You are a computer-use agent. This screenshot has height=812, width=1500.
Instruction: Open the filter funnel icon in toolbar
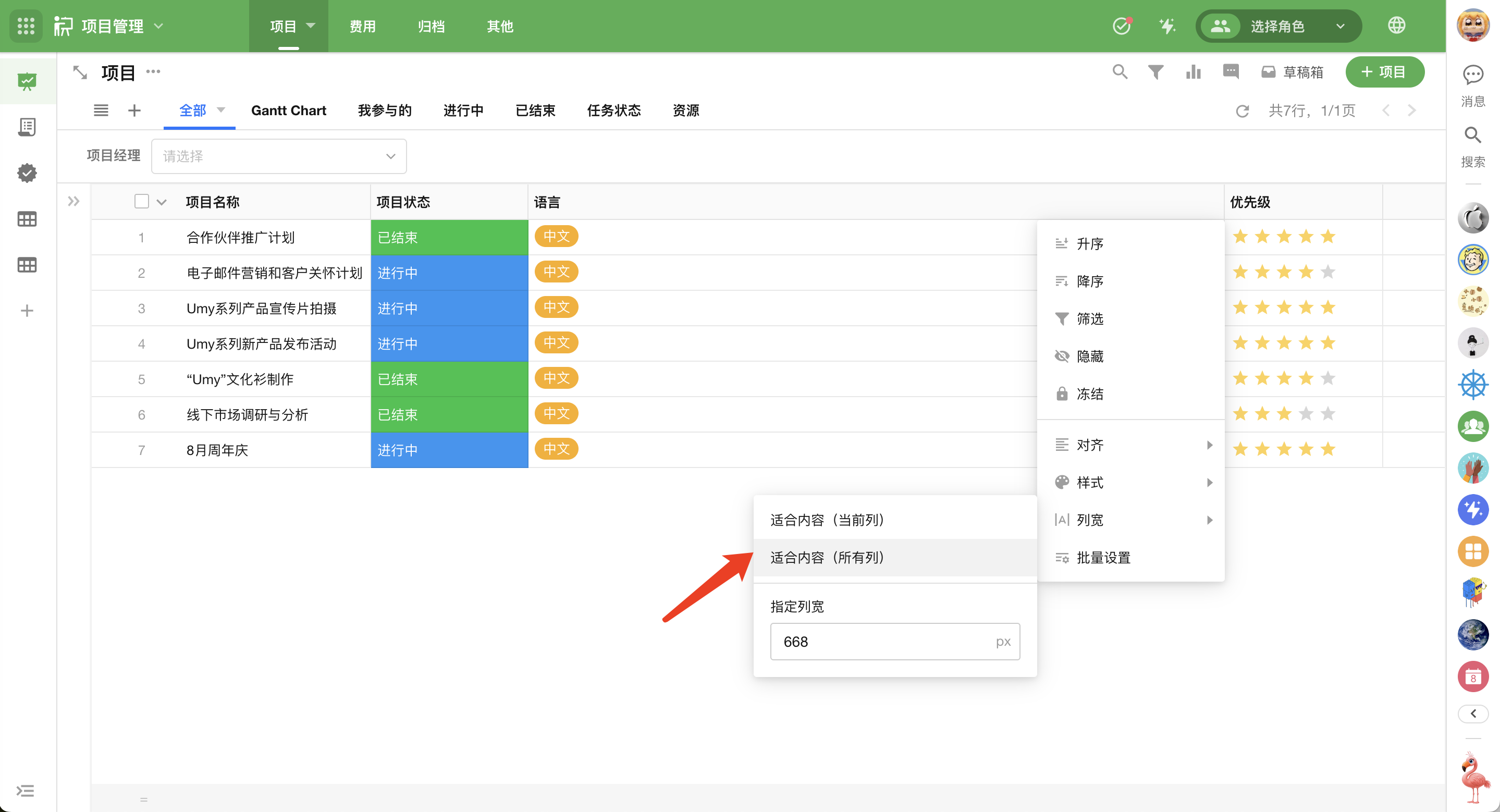(x=1155, y=71)
